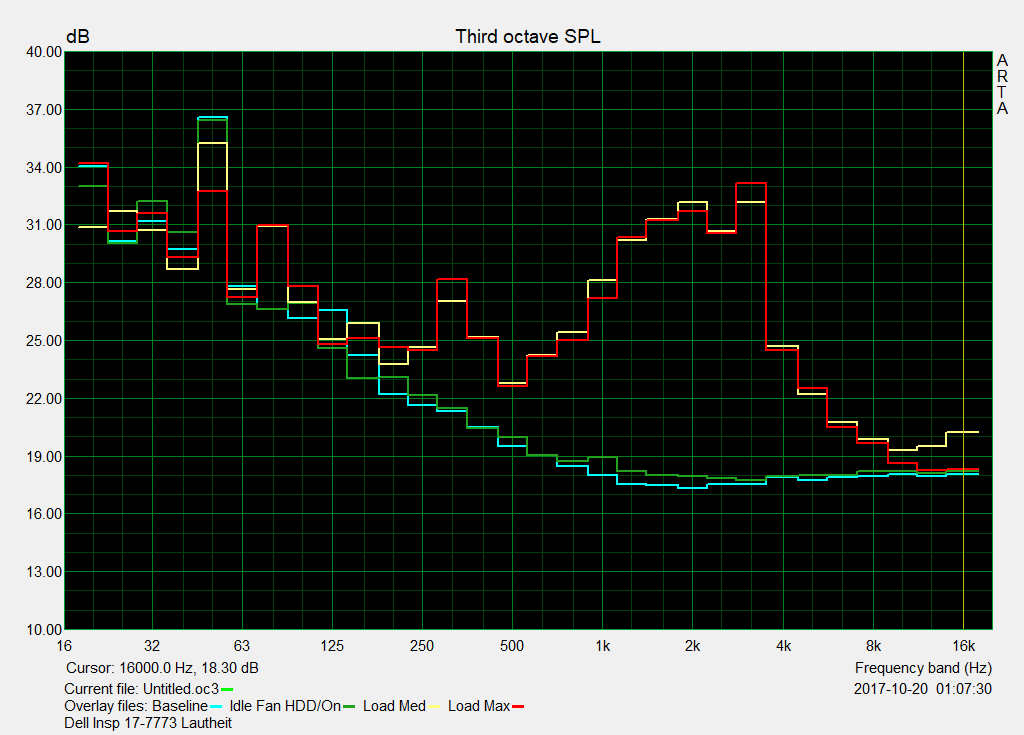The image size is (1024, 735).
Task: Click the 22.00 y-axis value
Action: click(x=44, y=399)
